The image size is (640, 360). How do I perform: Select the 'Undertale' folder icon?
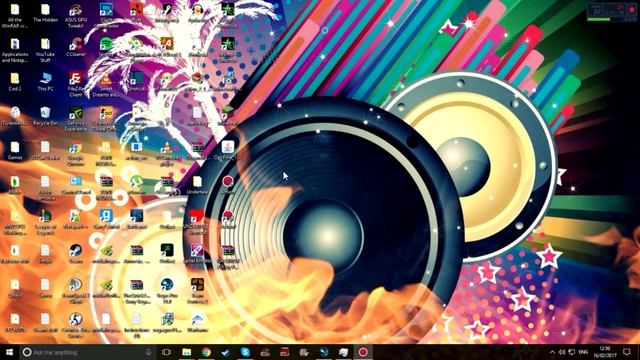click(x=197, y=185)
